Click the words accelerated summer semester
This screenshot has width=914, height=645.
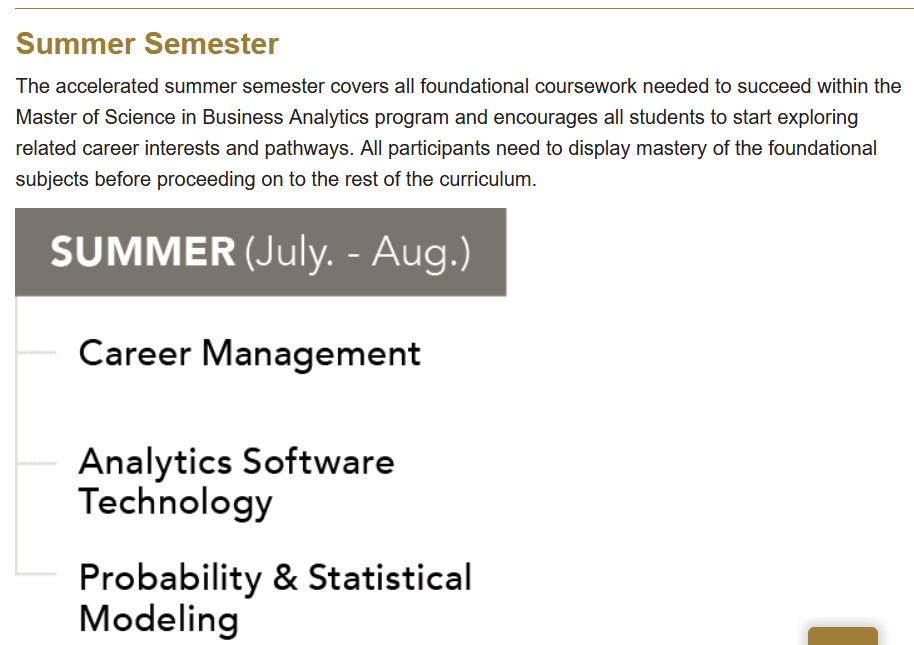pyautogui.click(x=190, y=86)
